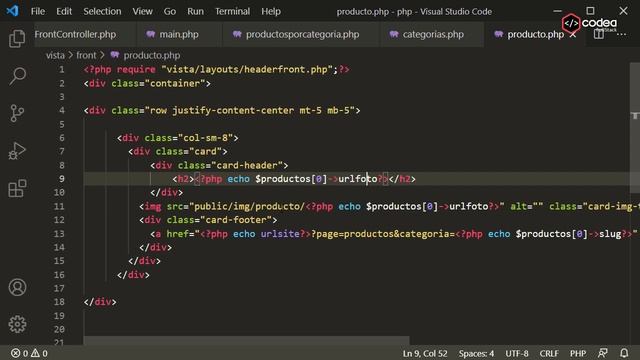The height and width of the screenshot is (360, 640).
Task: Open the Search view in activity bar
Action: 17,76
